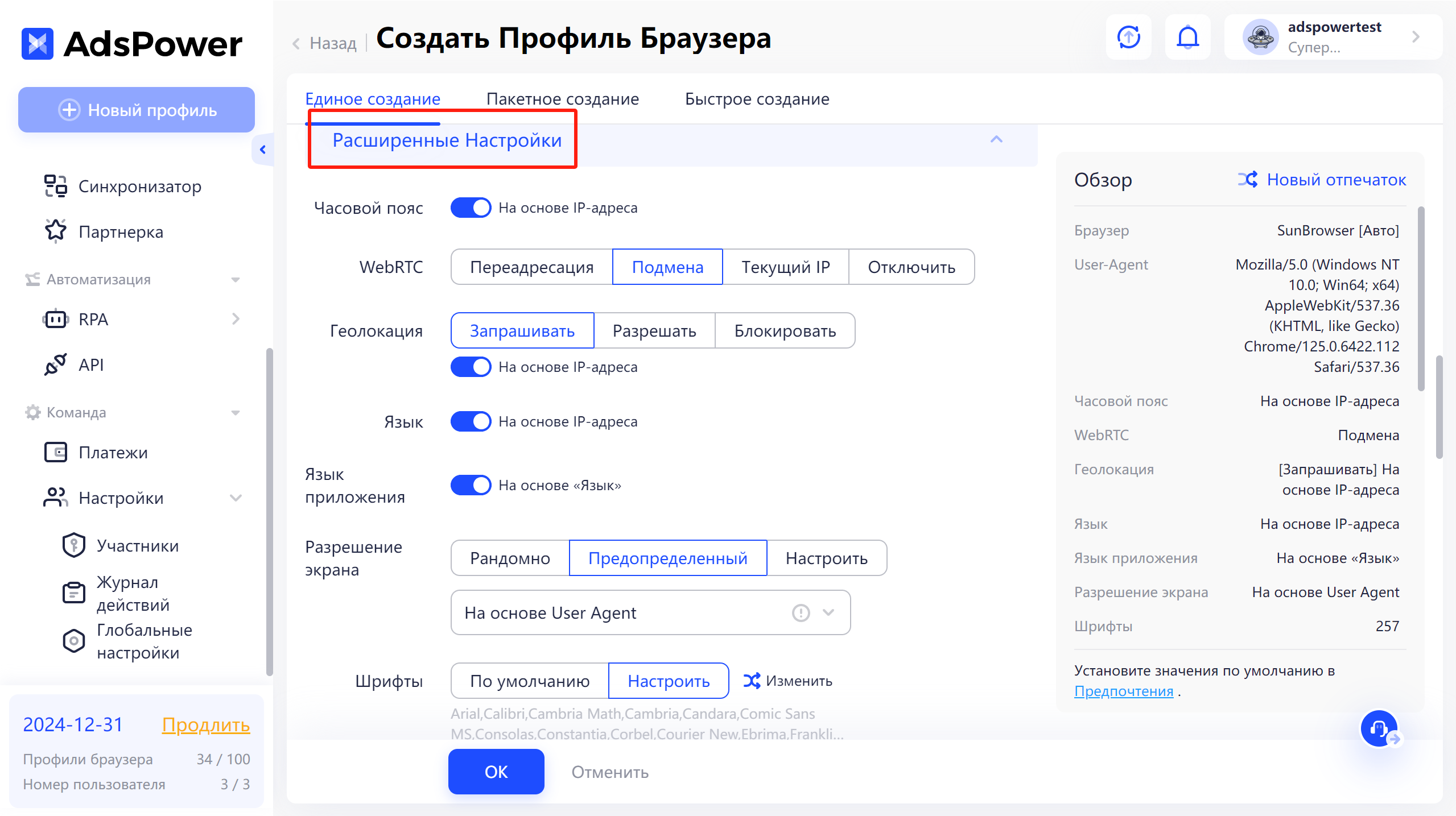This screenshot has width=1456, height=816.
Task: Click the Расширенные Настройки header
Action: pos(447,140)
